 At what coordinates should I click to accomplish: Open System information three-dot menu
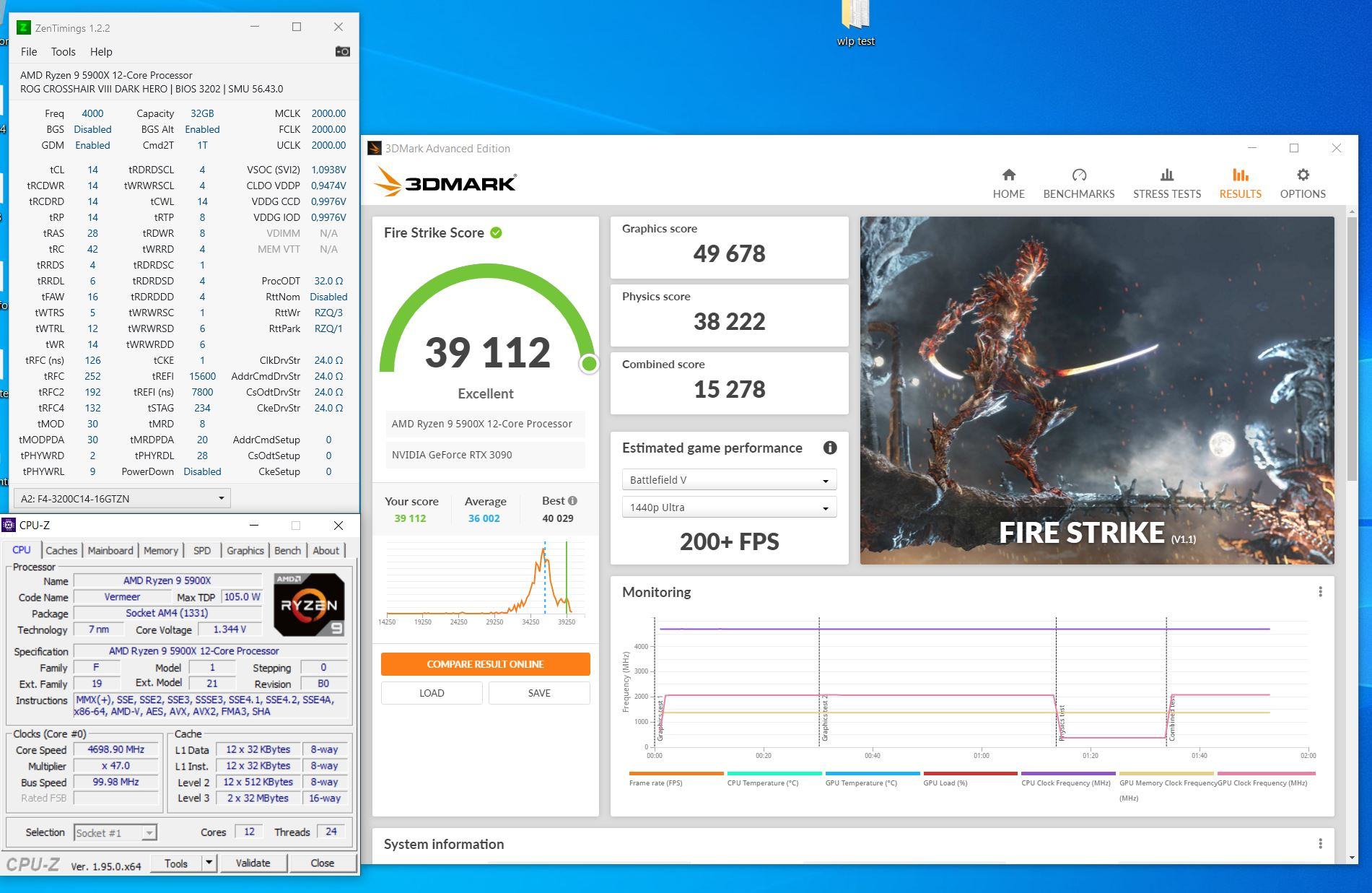tap(1320, 844)
